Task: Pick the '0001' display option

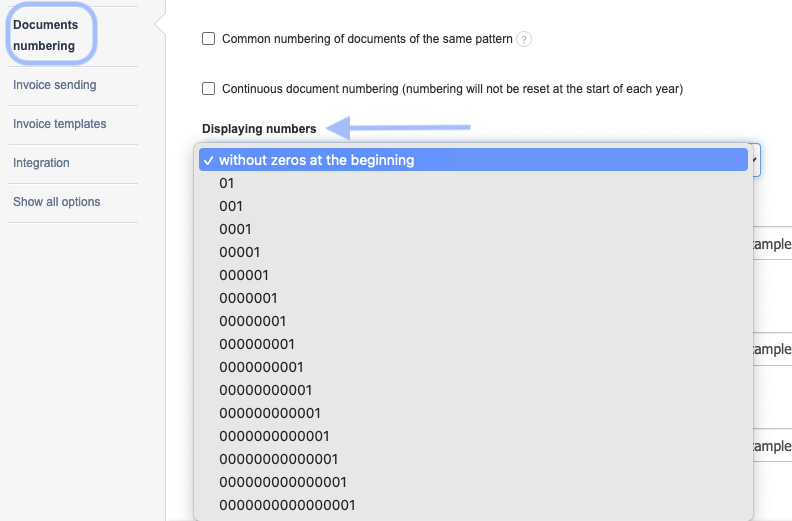Action: [x=235, y=229]
